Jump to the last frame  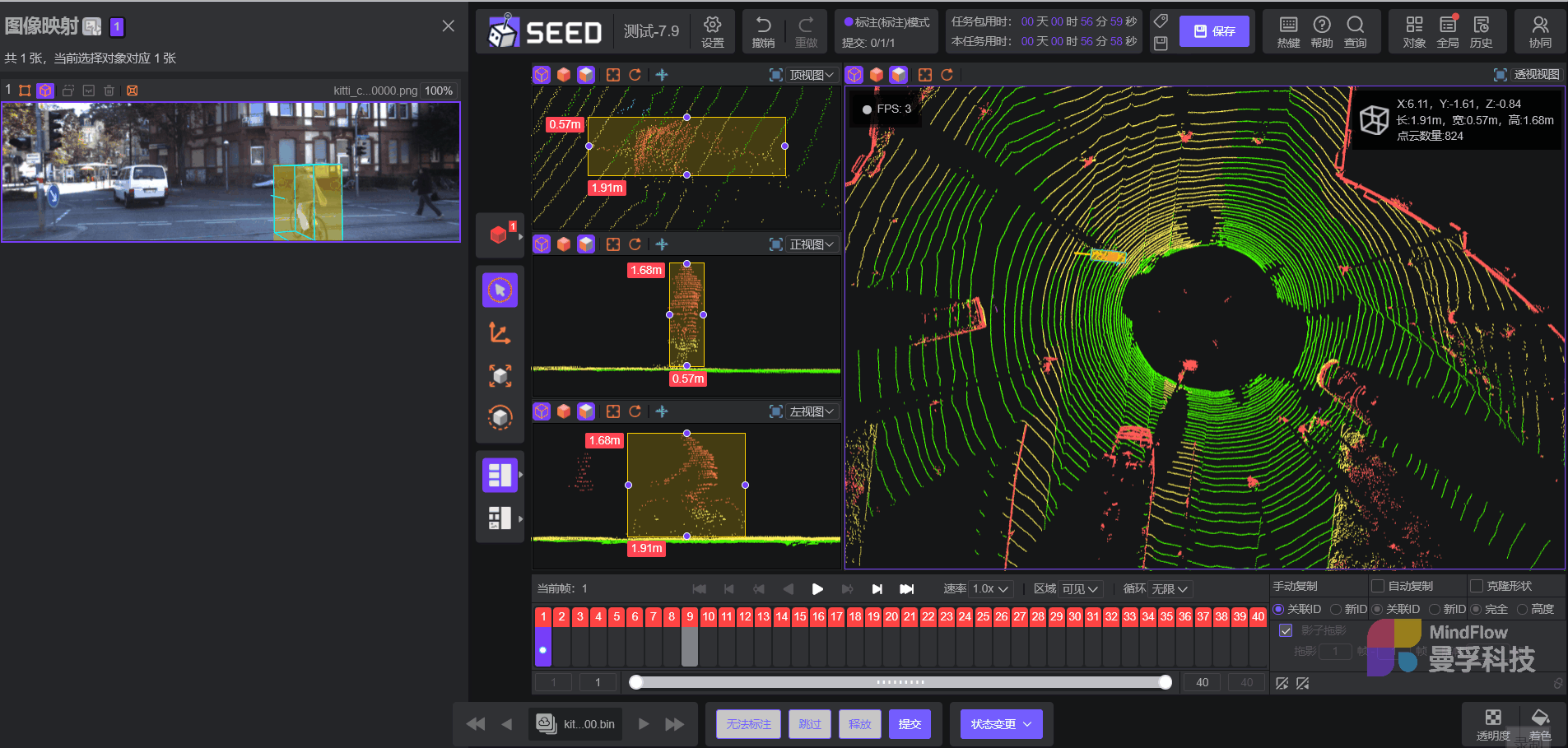tap(906, 589)
